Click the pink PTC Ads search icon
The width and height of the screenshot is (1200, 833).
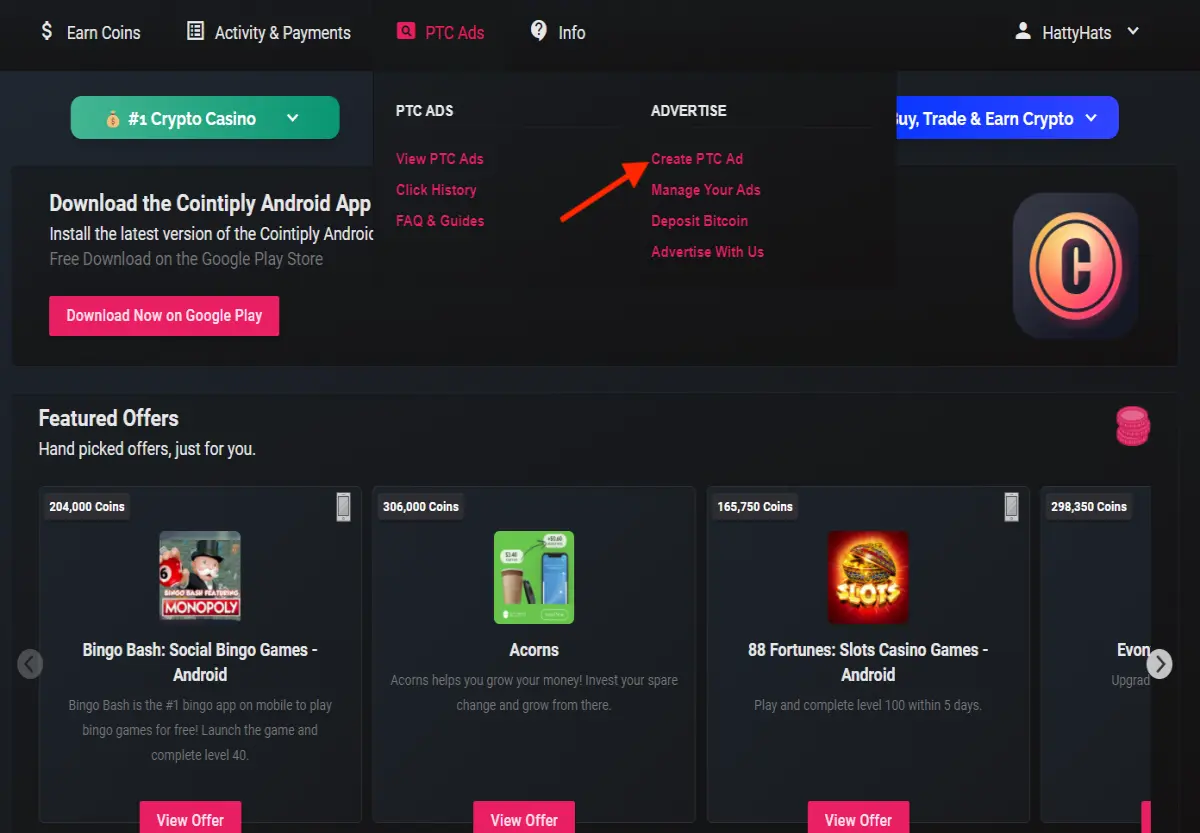coord(405,31)
